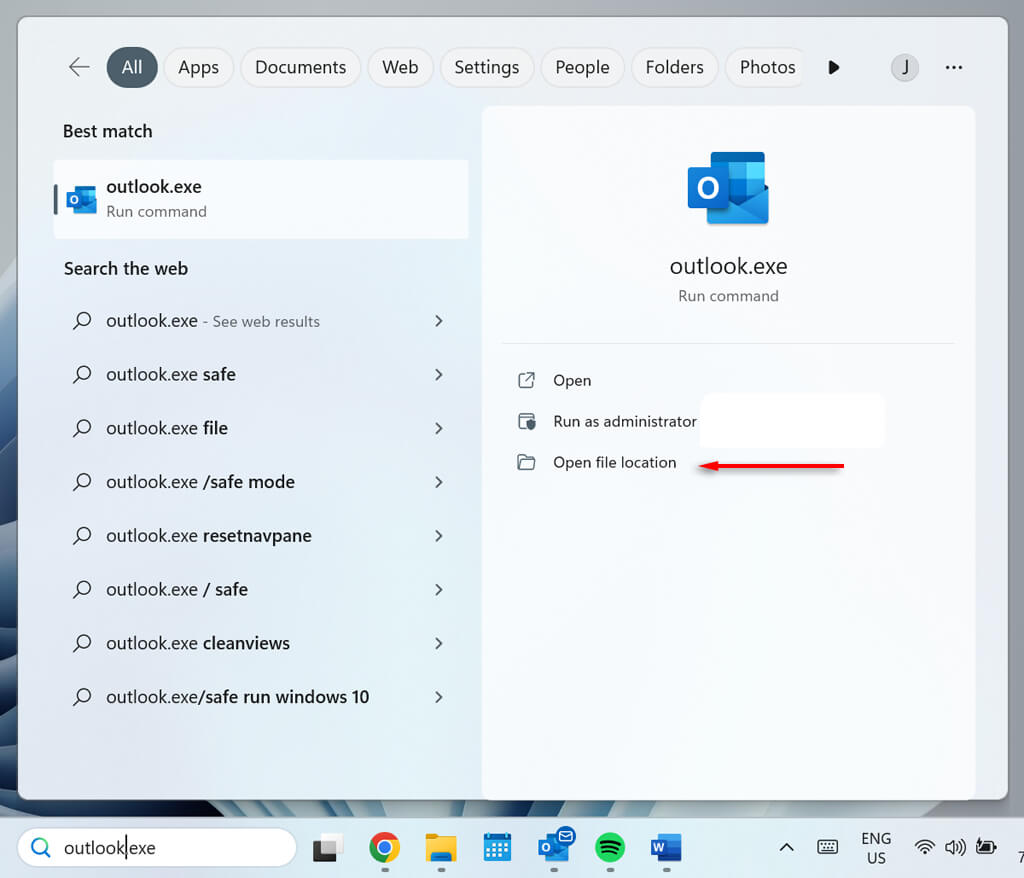This screenshot has height=878, width=1024.
Task: Go back with the left arrow icon
Action: (x=79, y=67)
